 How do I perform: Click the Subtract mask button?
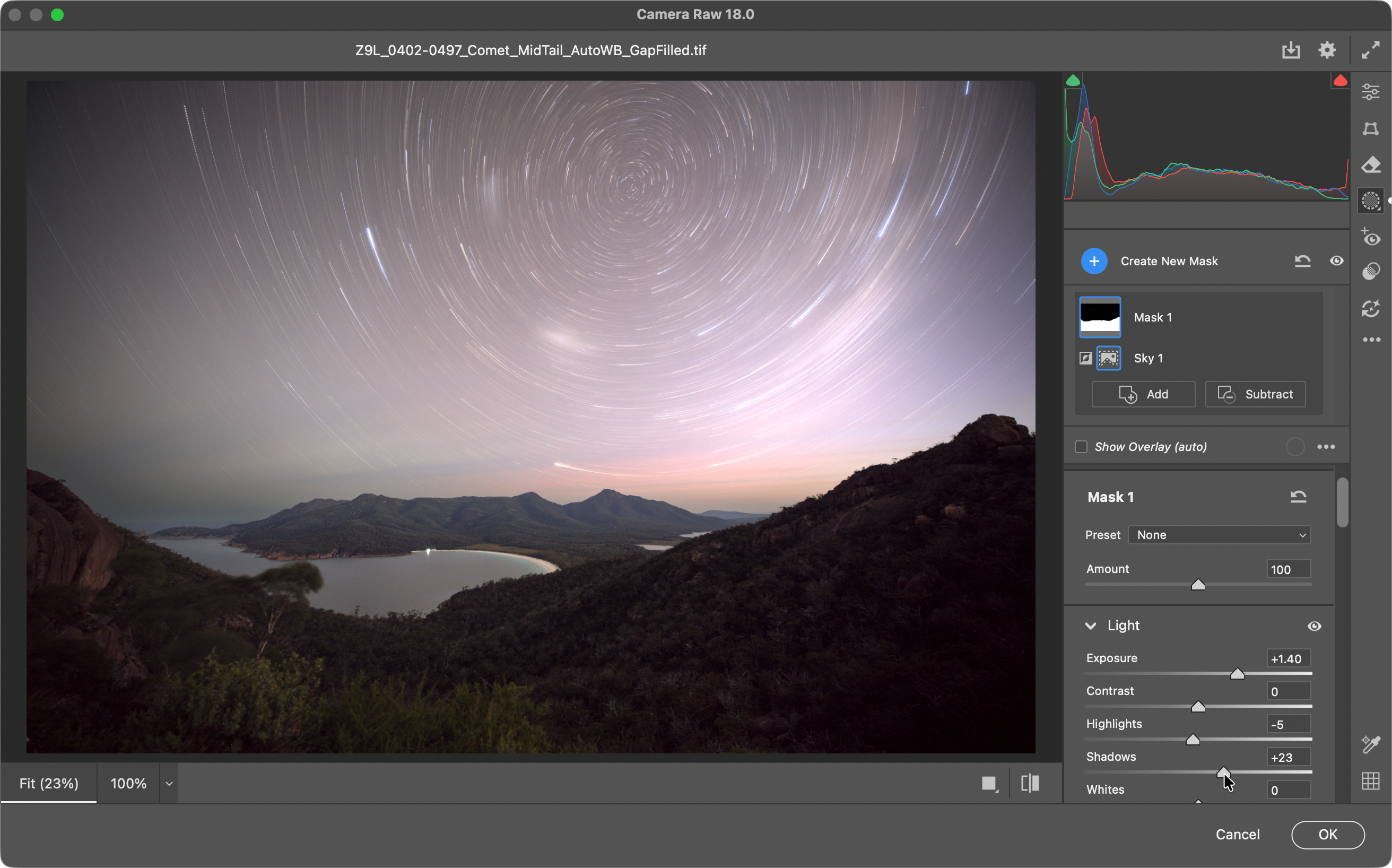[x=1255, y=394]
